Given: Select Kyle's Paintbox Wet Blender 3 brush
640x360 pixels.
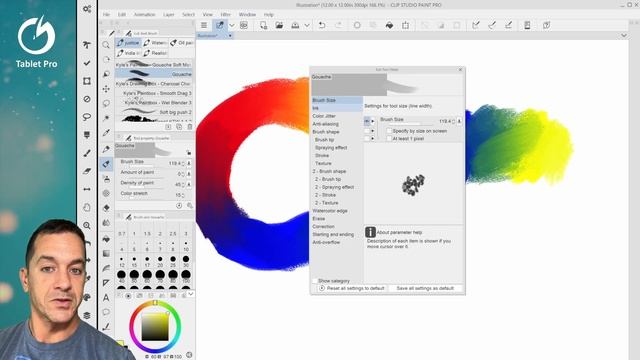Looking at the screenshot, I should pyautogui.click(x=154, y=102).
